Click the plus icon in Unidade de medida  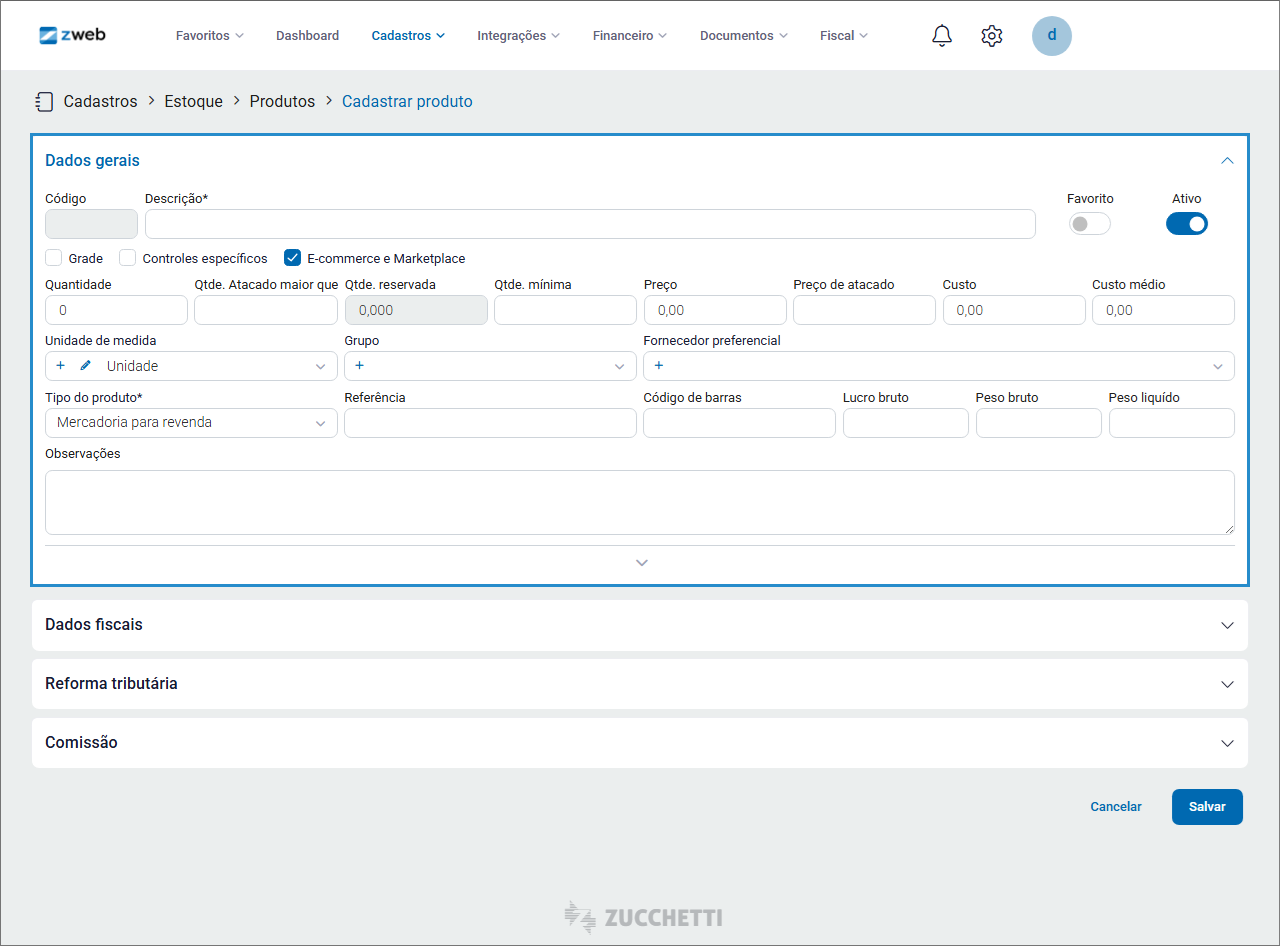coord(61,366)
